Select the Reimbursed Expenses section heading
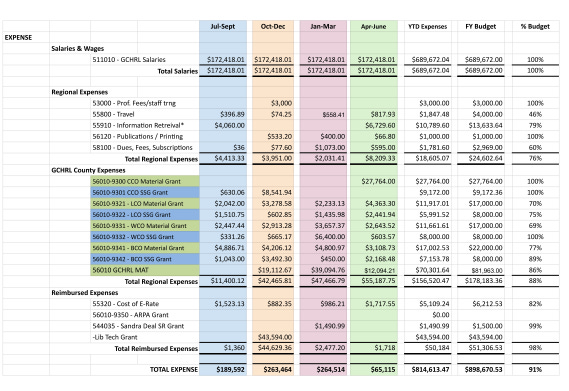 pyautogui.click(x=85, y=293)
